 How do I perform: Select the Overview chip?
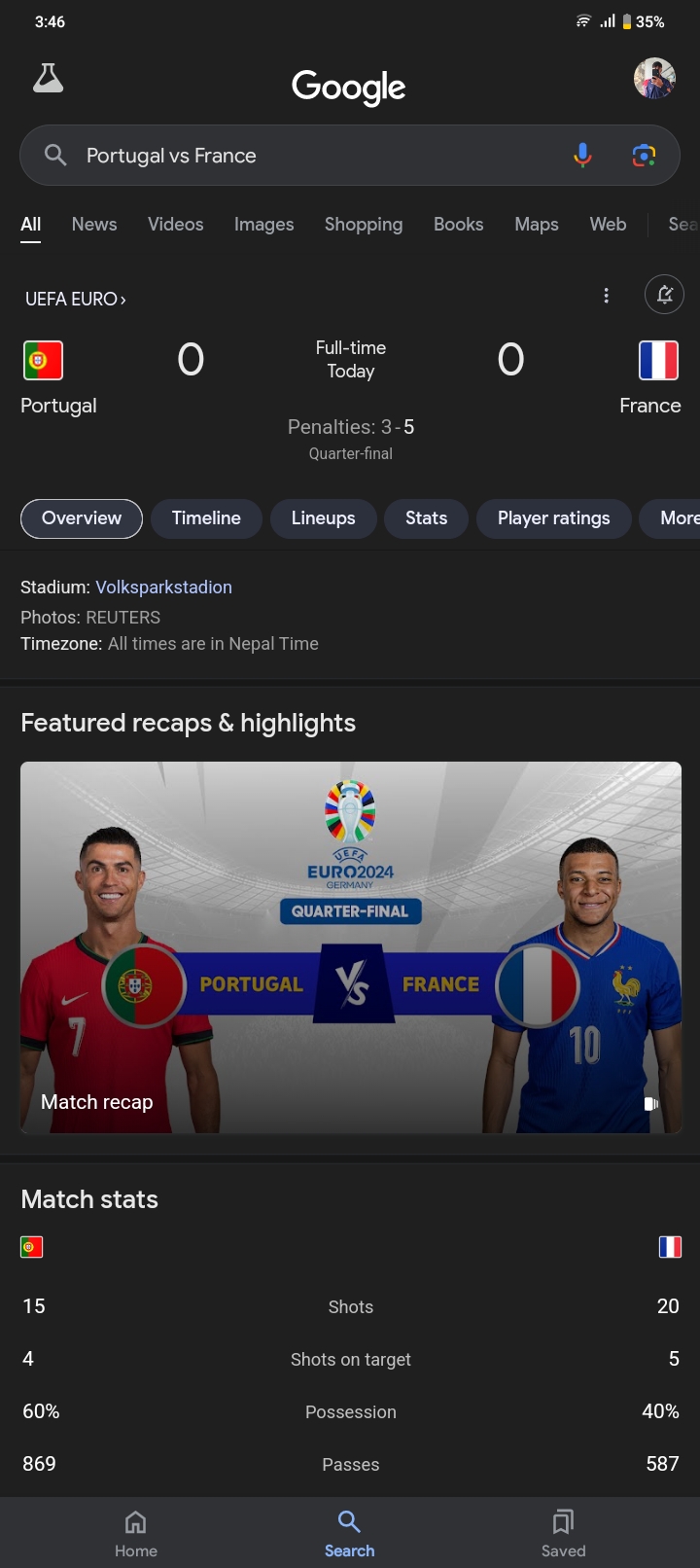(82, 518)
